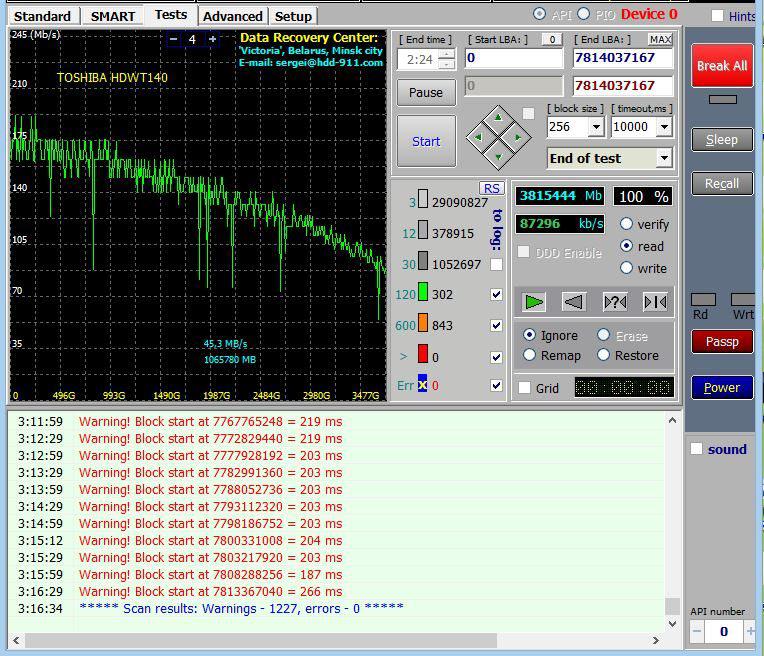This screenshot has width=764, height=656.
Task: Click the plus icon above the graph
Action: [211, 39]
